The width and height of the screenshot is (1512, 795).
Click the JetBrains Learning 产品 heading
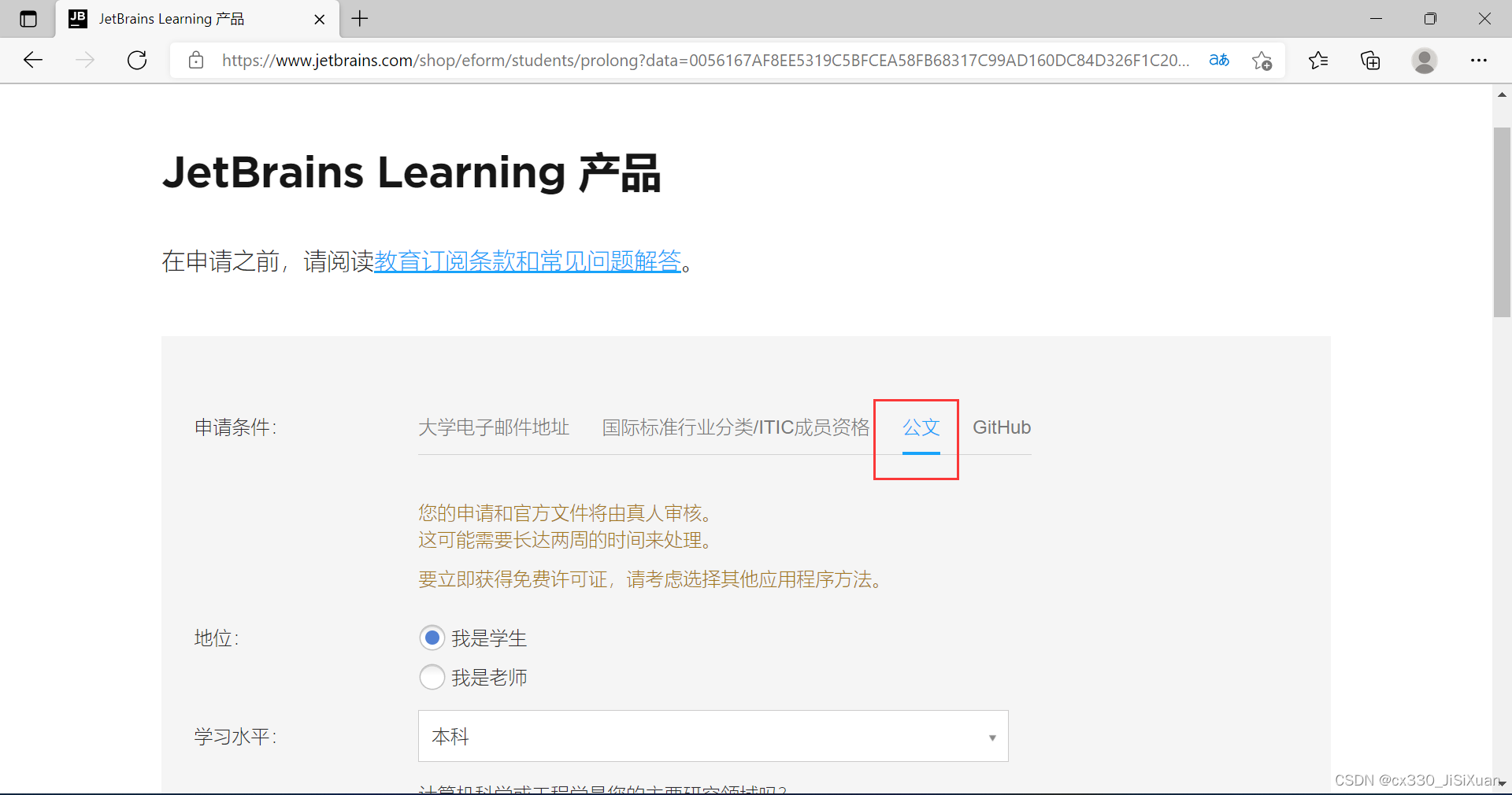411,172
